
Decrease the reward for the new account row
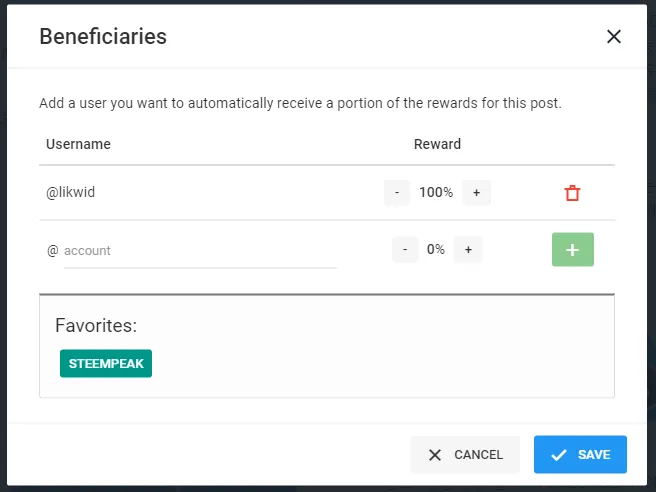[x=405, y=250]
